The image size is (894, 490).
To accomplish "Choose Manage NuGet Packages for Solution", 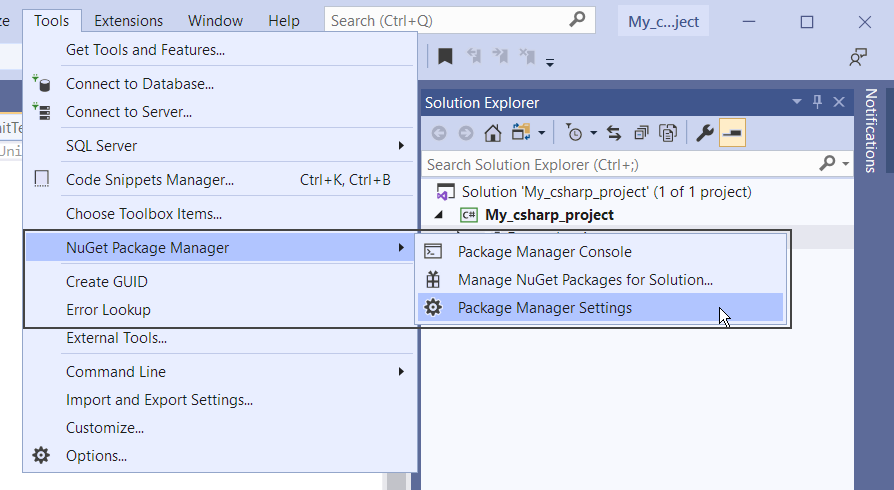I will (584, 280).
